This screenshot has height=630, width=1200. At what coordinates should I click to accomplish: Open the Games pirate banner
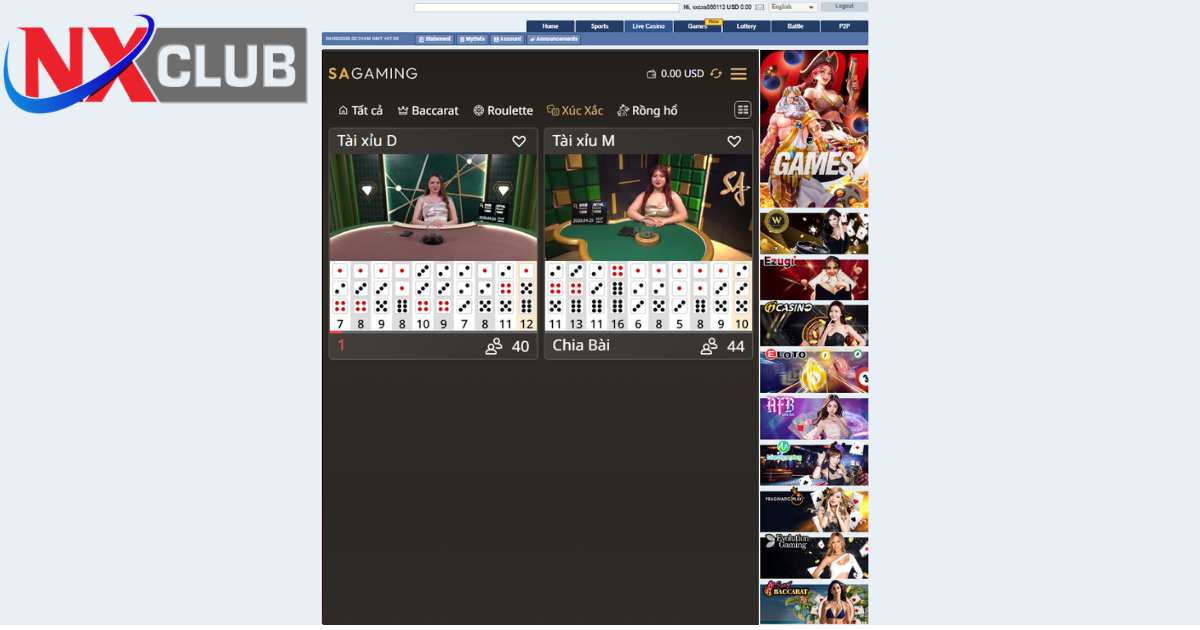coord(814,129)
